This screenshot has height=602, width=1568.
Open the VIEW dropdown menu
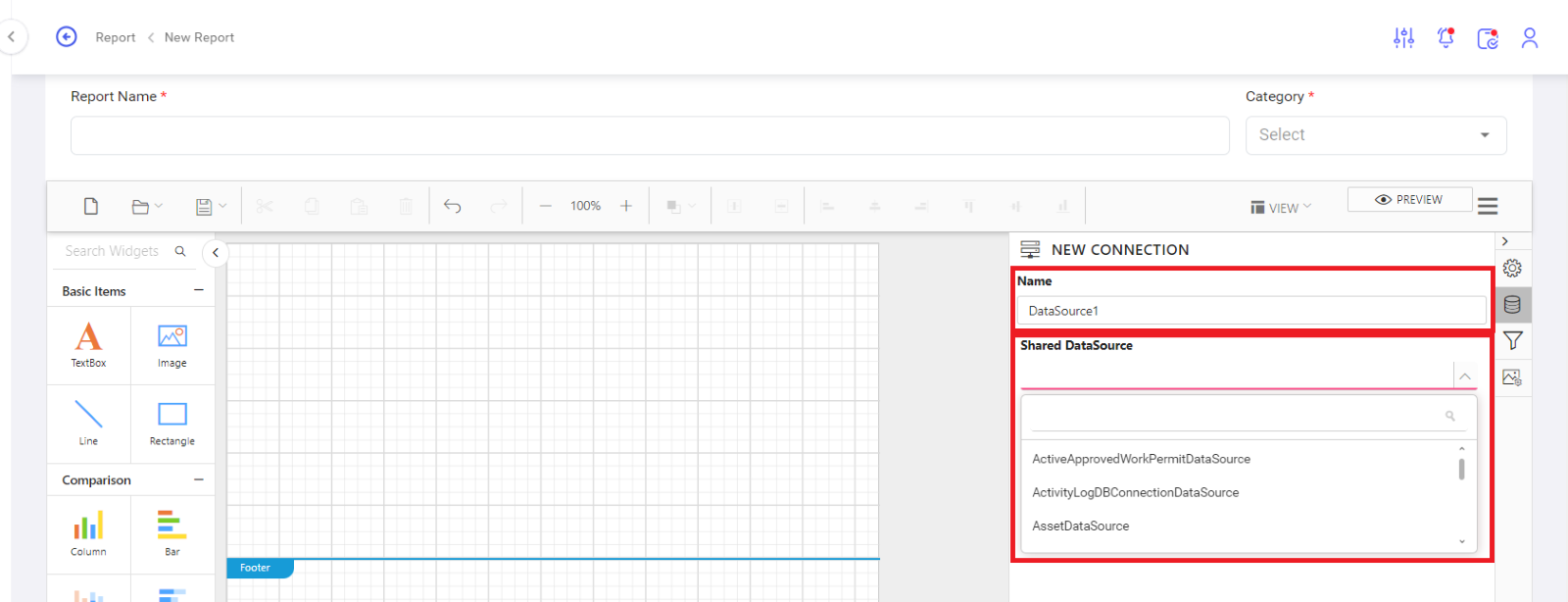pos(1281,208)
